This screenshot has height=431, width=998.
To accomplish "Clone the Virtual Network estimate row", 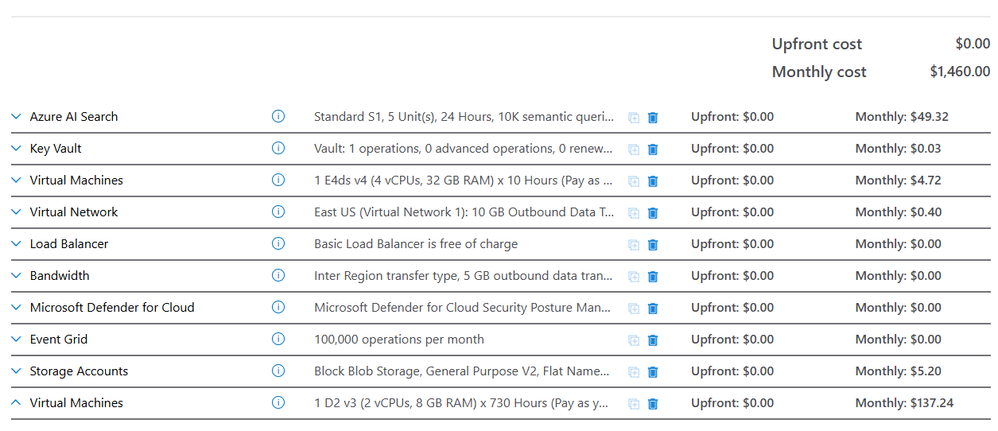I will (x=633, y=213).
